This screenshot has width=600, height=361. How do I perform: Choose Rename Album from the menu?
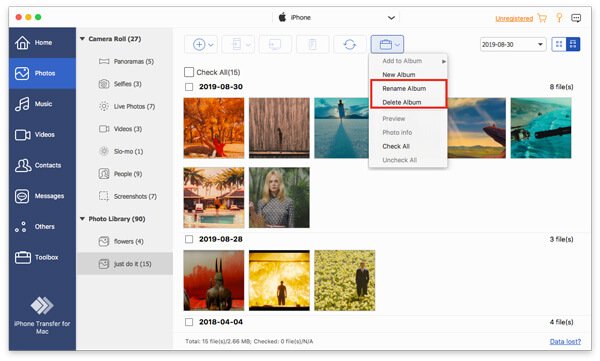(x=404, y=88)
